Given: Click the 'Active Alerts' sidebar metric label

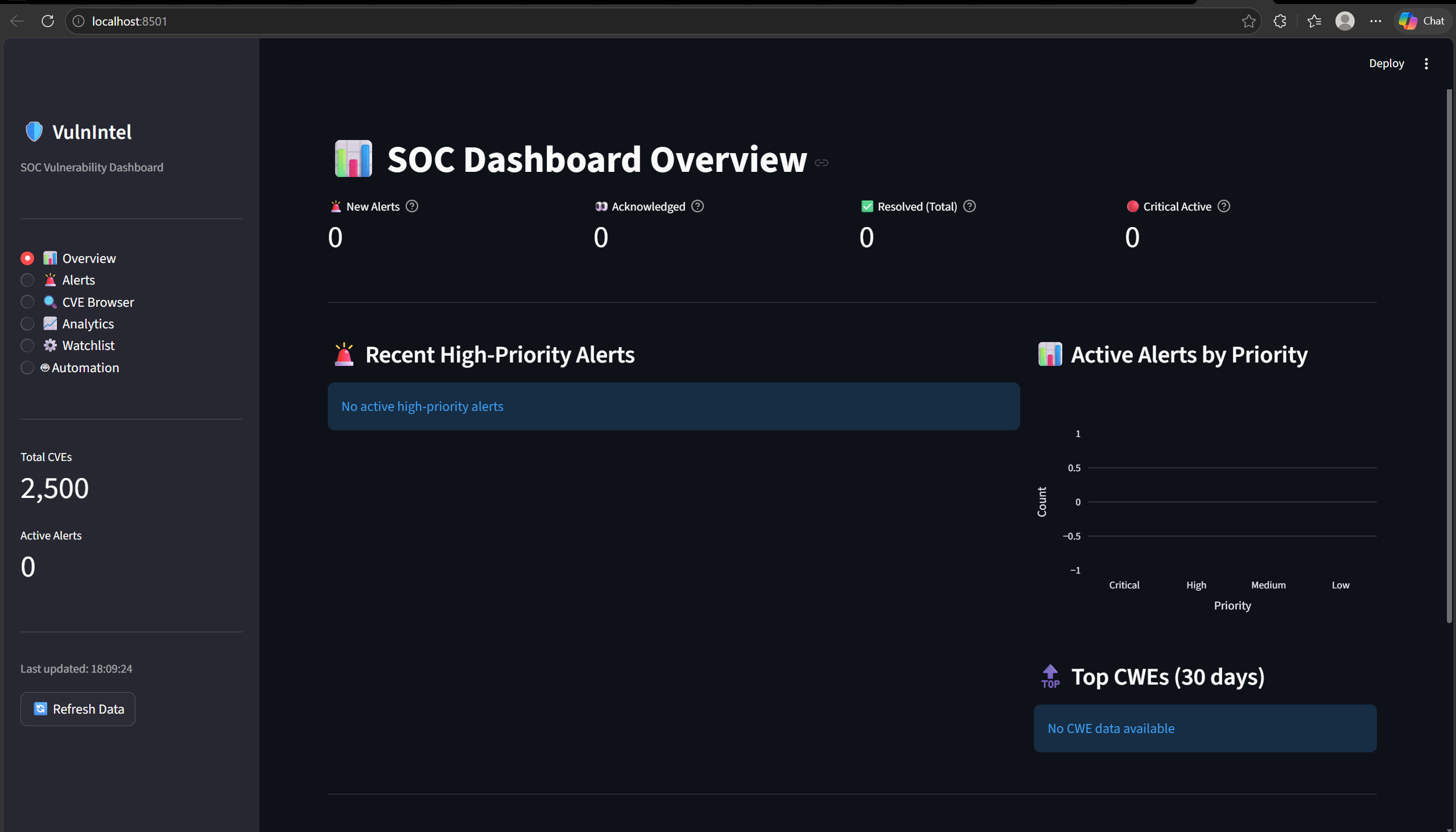Looking at the screenshot, I should [51, 536].
